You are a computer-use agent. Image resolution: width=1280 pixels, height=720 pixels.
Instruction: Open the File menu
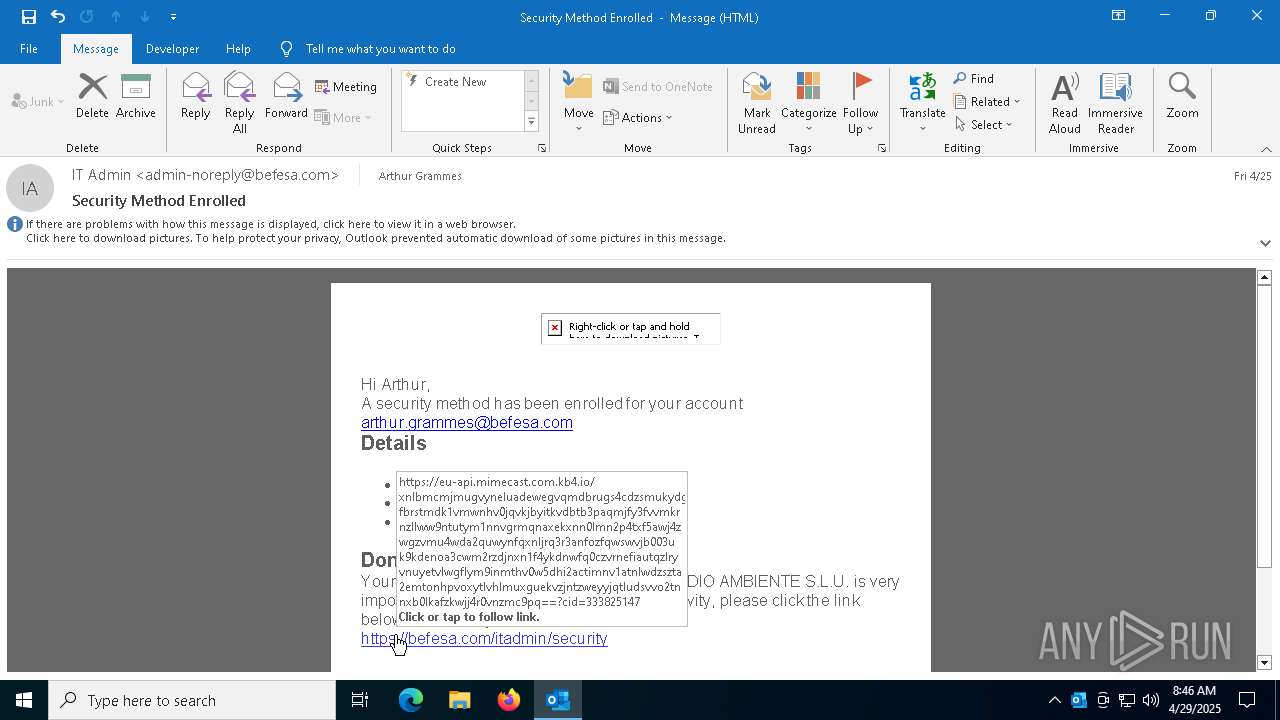[29, 48]
